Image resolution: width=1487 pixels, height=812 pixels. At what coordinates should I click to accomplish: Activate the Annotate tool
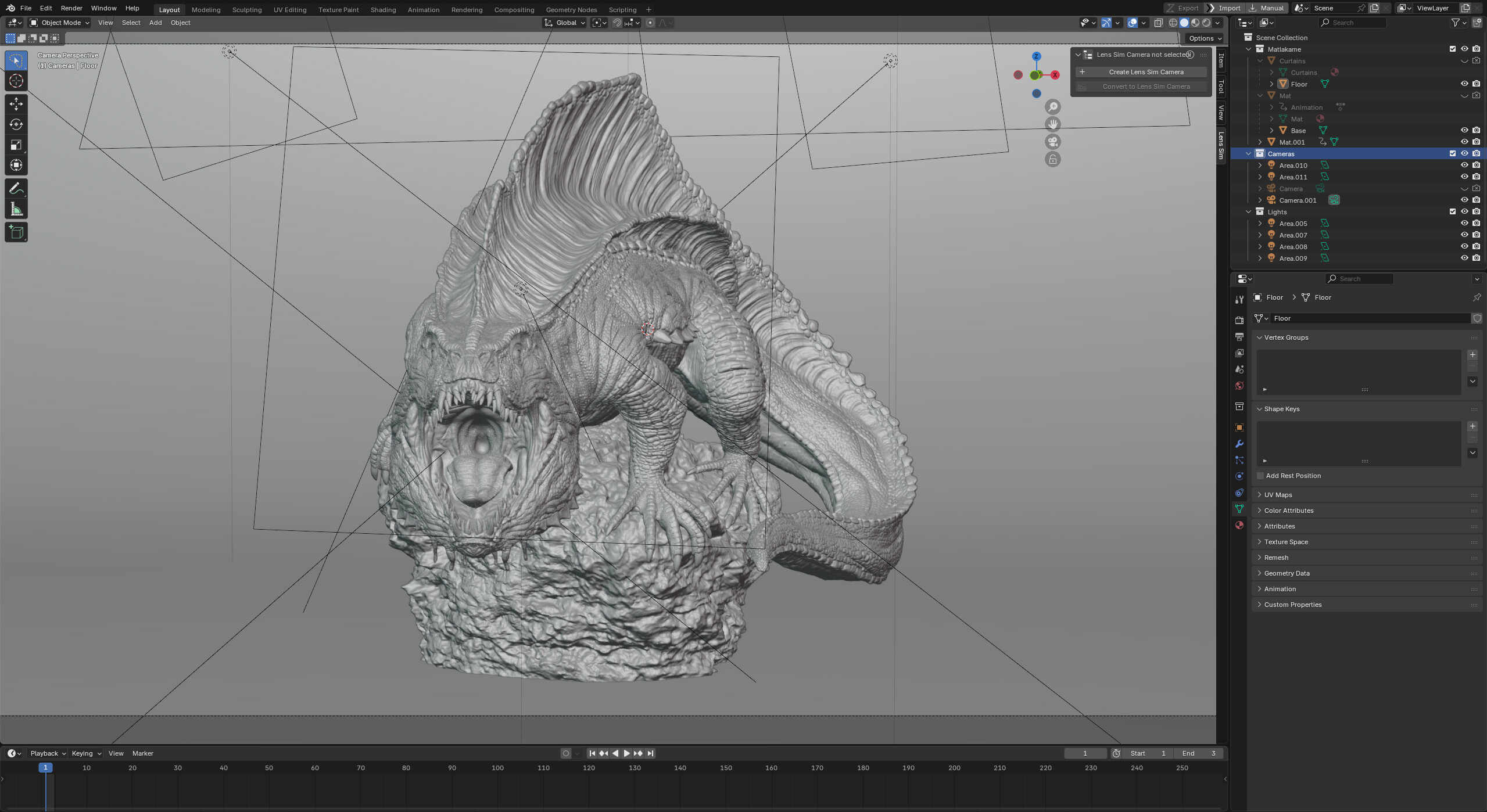[16, 189]
